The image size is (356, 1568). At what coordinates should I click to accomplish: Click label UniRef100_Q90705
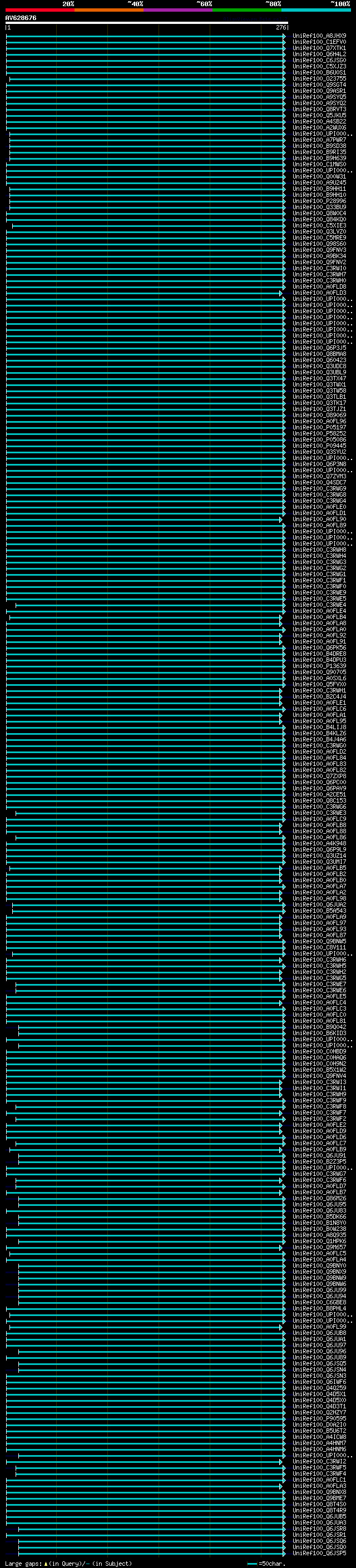(319, 672)
